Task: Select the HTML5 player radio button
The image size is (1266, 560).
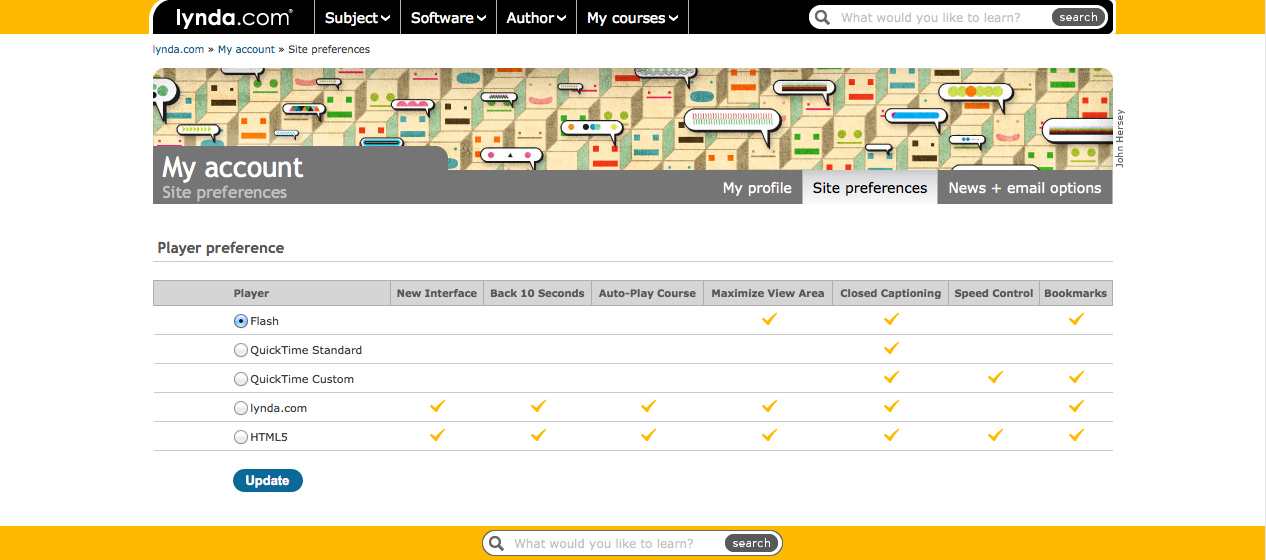Action: click(240, 437)
